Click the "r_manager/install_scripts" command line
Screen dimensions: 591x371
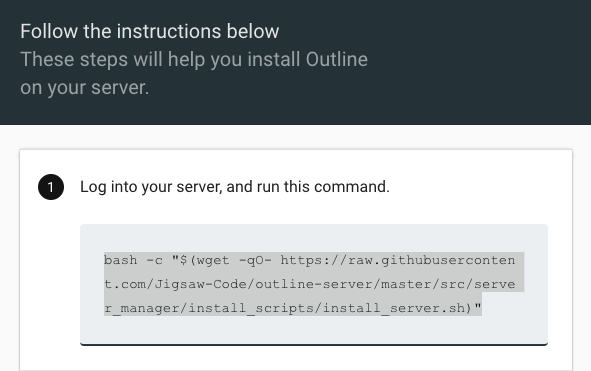click(x=293, y=308)
